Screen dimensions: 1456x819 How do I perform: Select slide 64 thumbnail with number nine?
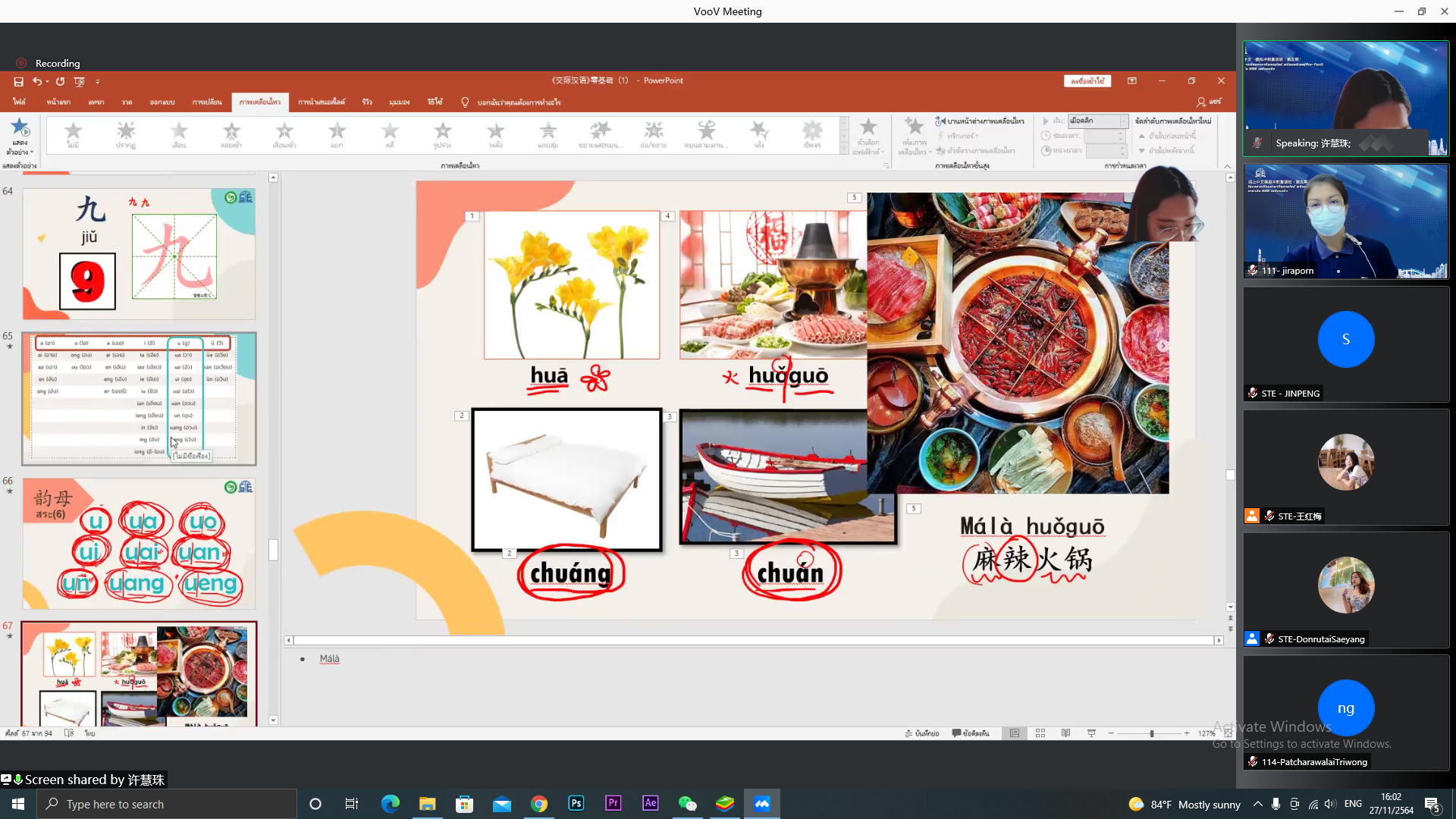point(139,254)
